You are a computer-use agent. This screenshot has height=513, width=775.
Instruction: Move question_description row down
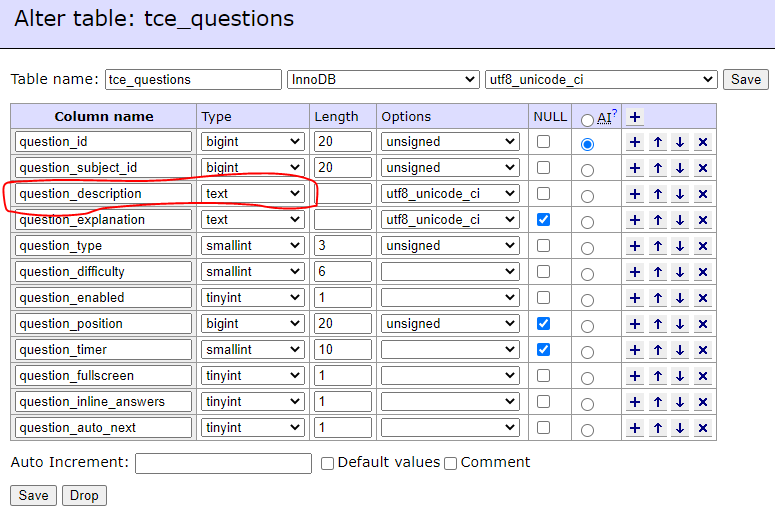click(x=680, y=194)
